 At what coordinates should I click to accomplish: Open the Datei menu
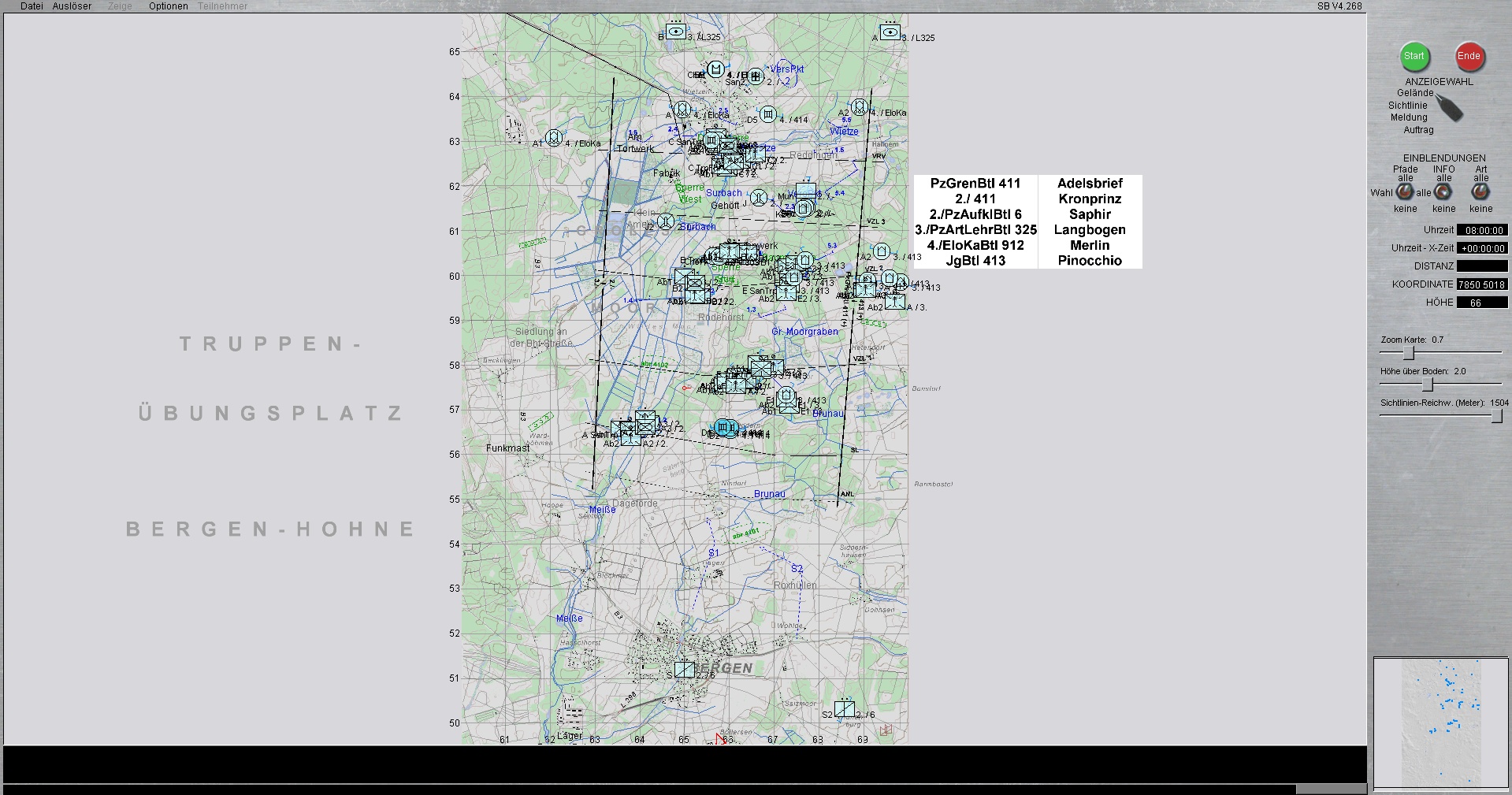coord(32,6)
